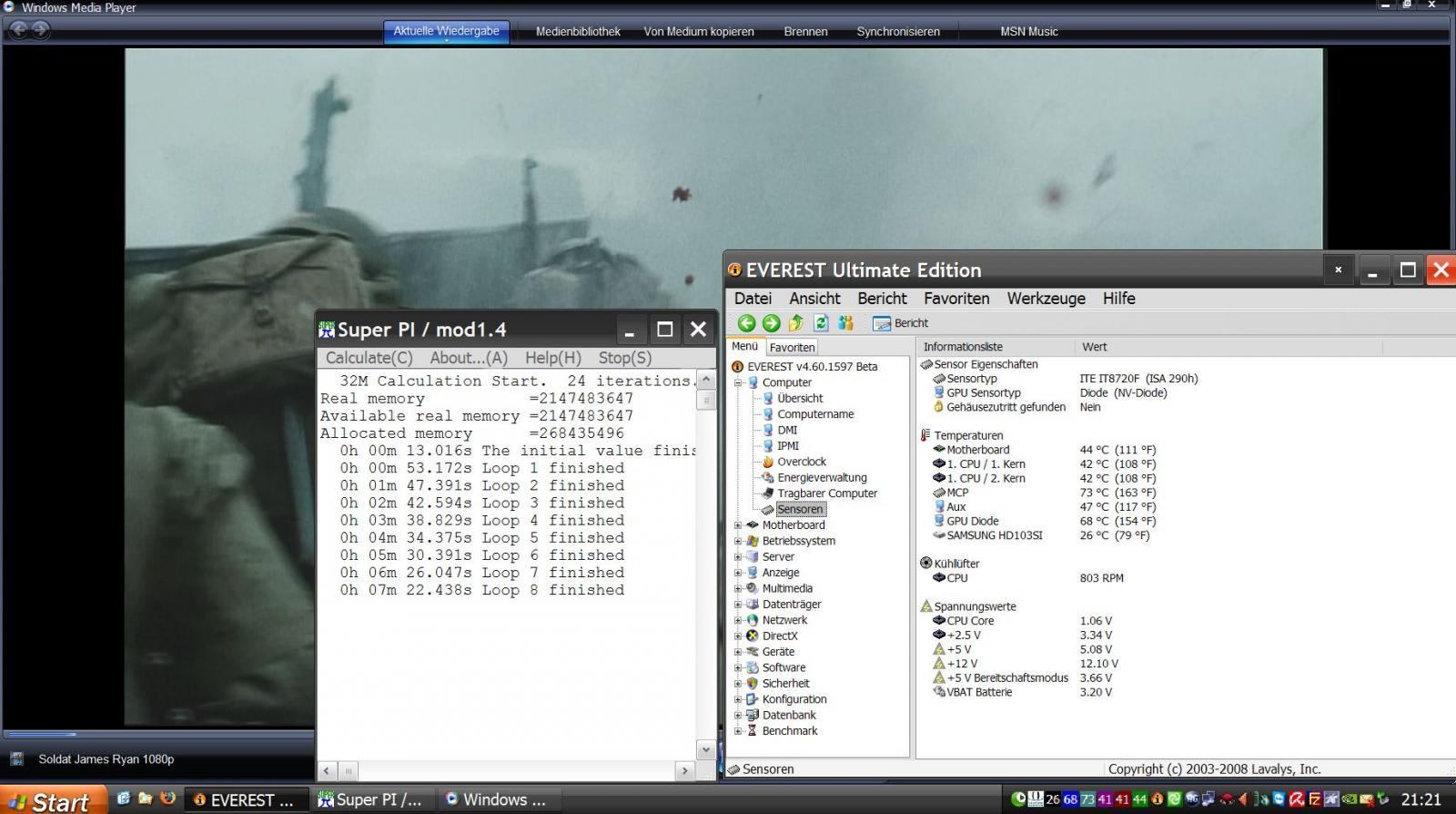Select Tragbarer Computer in the tree
The width and height of the screenshot is (1456, 814).
tap(820, 493)
